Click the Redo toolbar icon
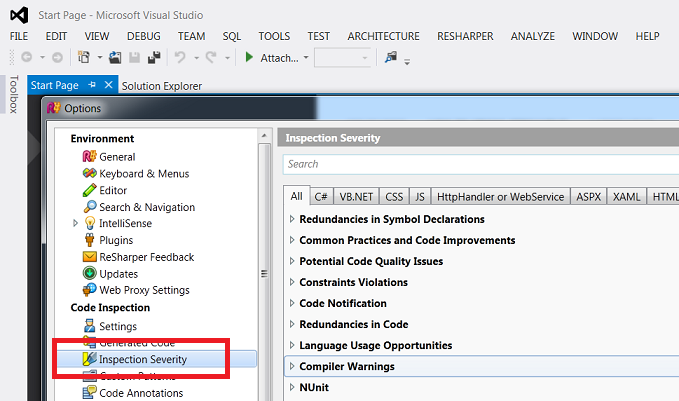Image resolution: width=679 pixels, height=401 pixels. point(211,57)
